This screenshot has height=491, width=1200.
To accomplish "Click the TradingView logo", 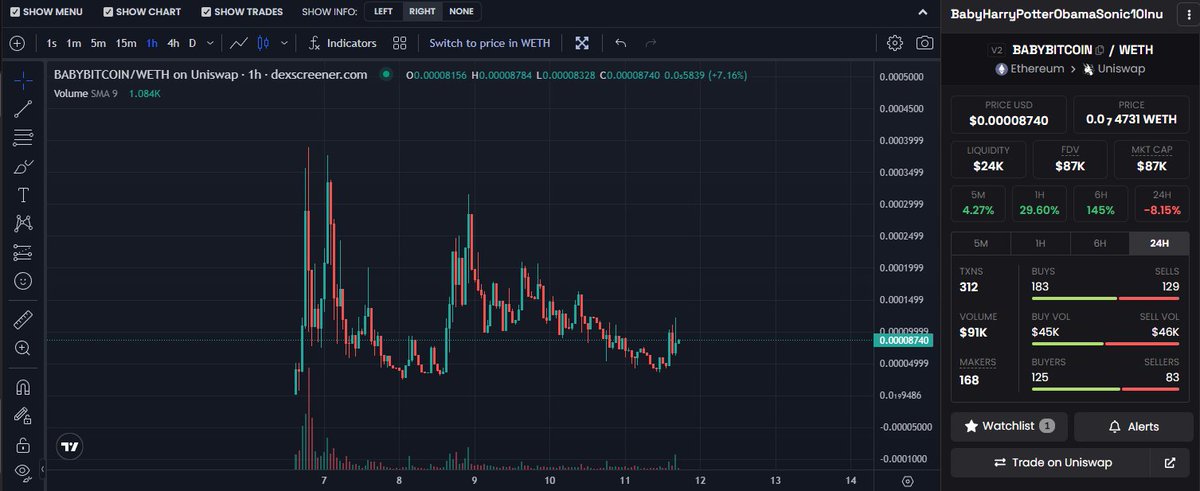I will [69, 447].
